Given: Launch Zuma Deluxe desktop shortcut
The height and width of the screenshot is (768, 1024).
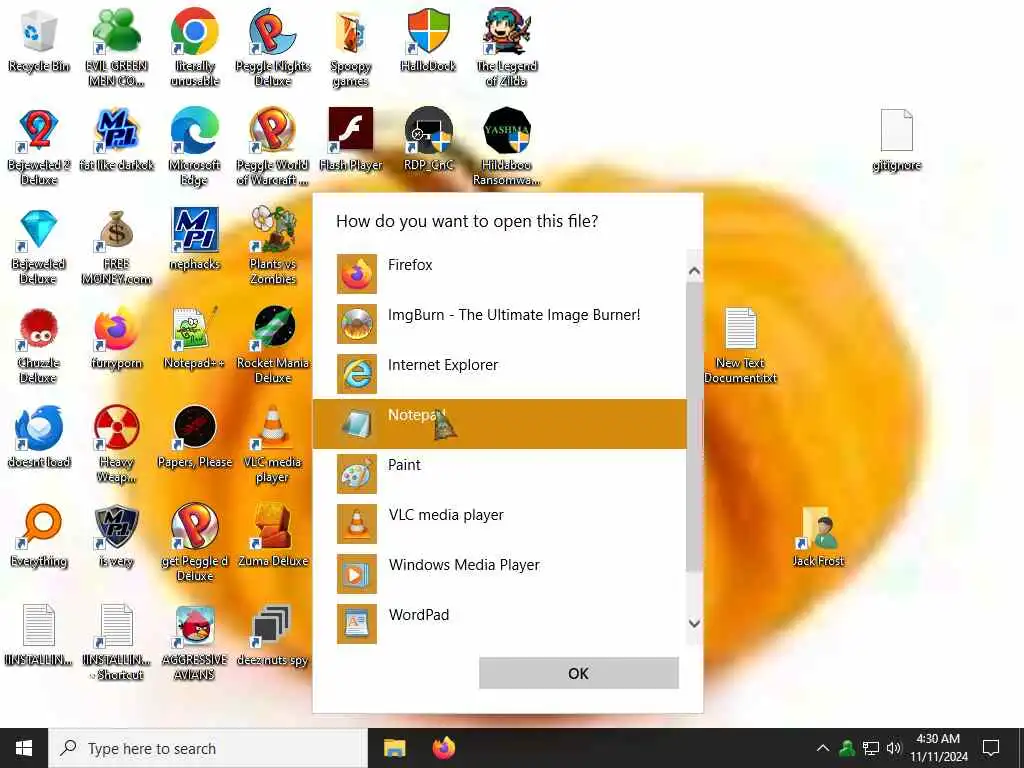Looking at the screenshot, I should tap(272, 536).
